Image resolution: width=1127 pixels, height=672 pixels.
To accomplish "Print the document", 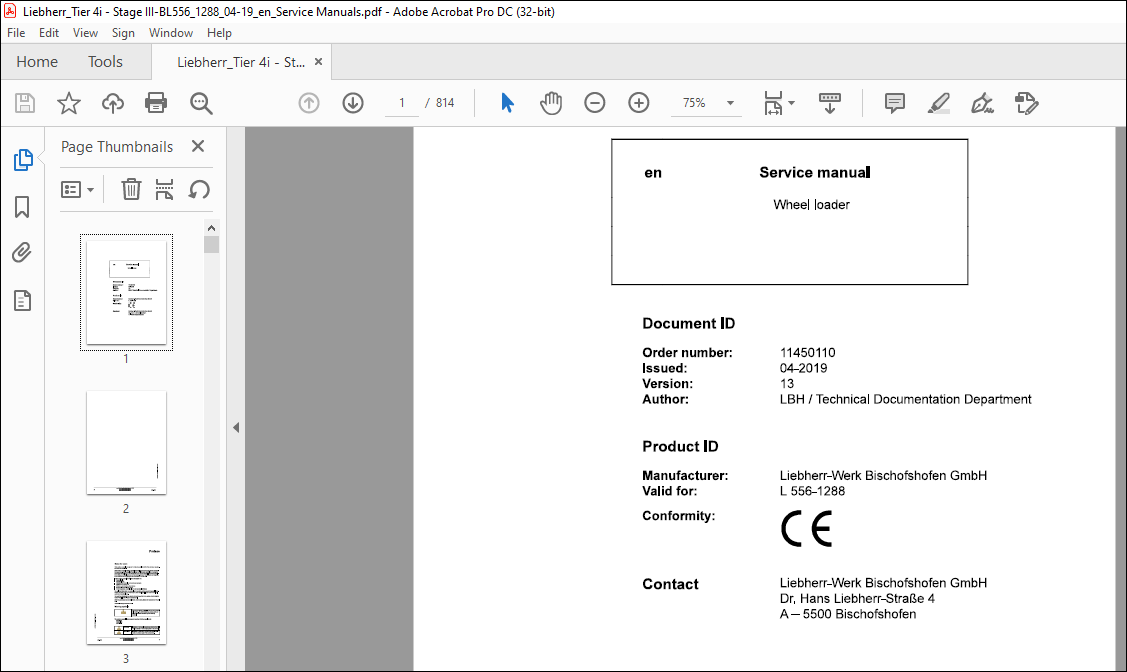I will 156,103.
